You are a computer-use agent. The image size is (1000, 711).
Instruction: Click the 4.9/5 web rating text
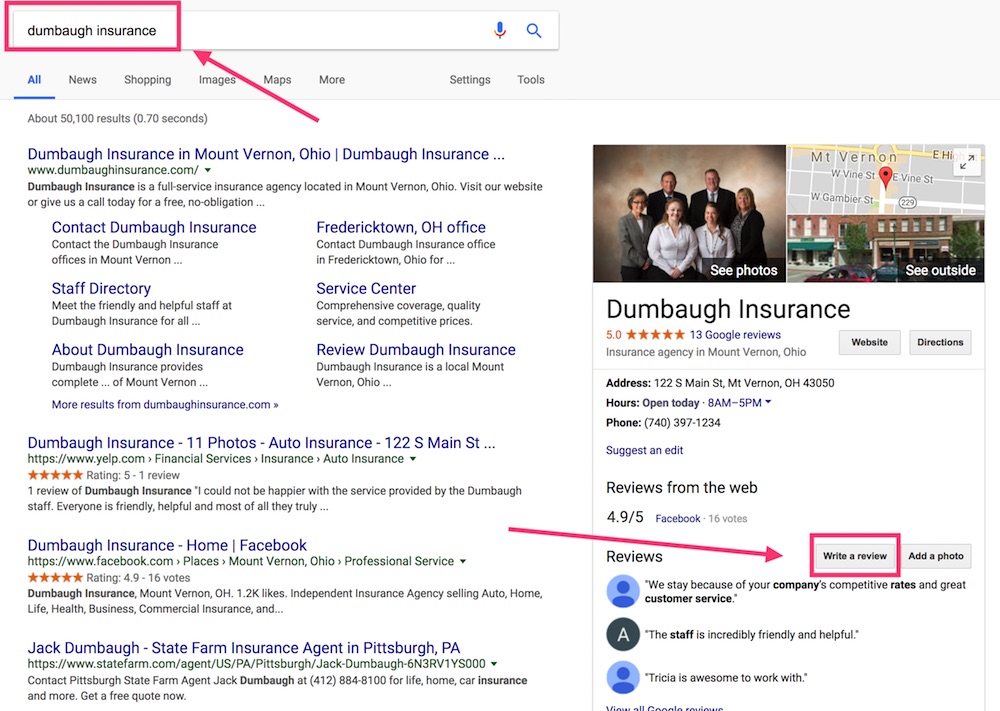pyautogui.click(x=625, y=517)
